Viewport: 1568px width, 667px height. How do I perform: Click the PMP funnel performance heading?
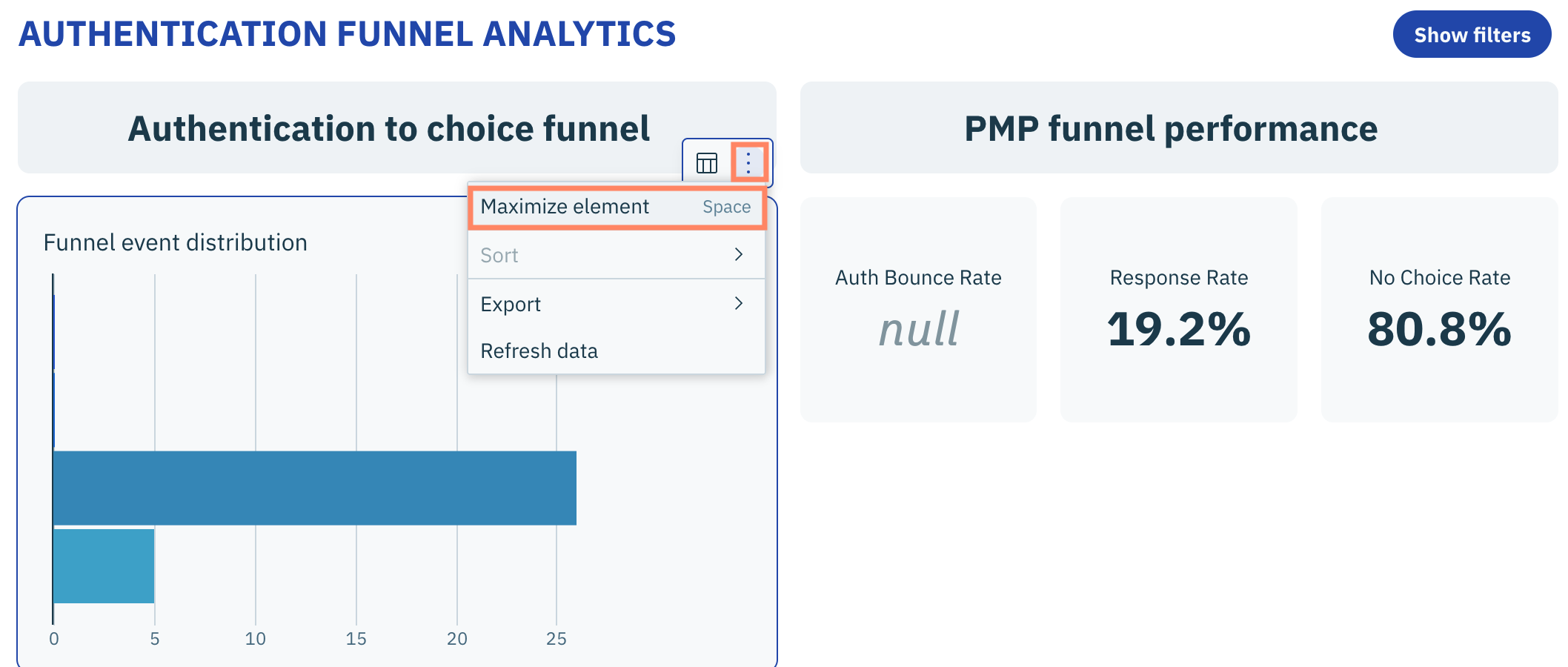coord(1171,129)
